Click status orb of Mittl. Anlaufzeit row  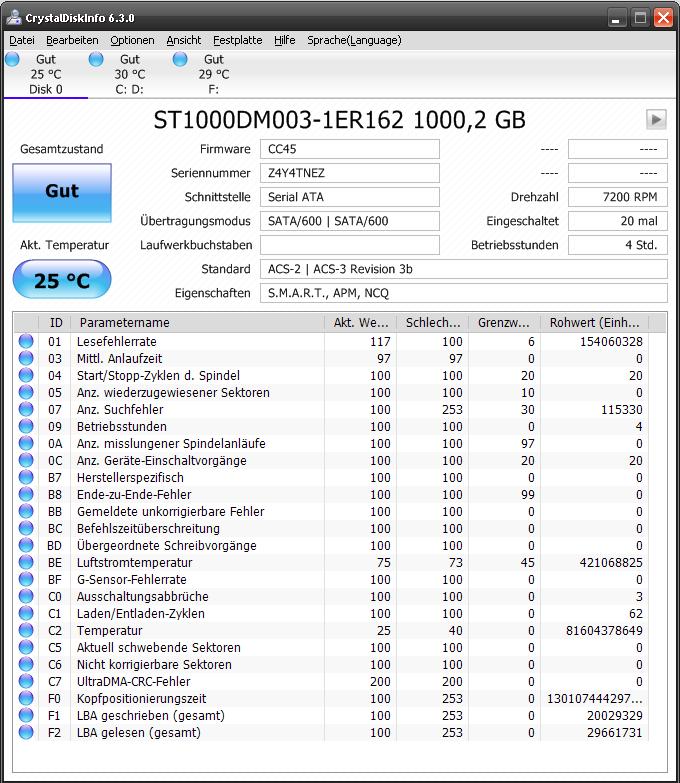[x=26, y=359]
